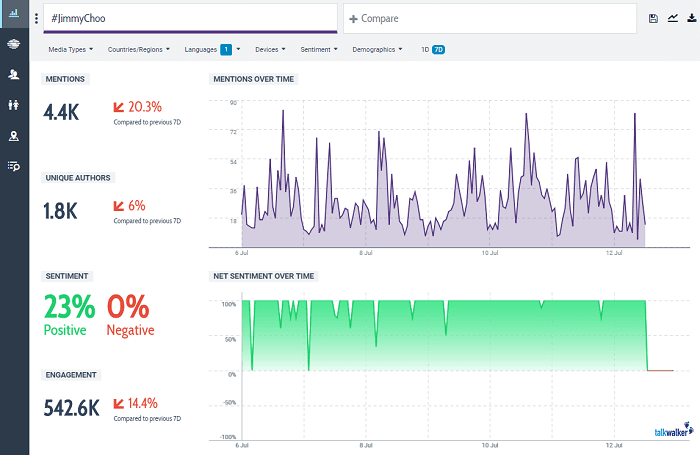700x455 pixels.
Task: Select the 7D time range
Action: click(438, 49)
